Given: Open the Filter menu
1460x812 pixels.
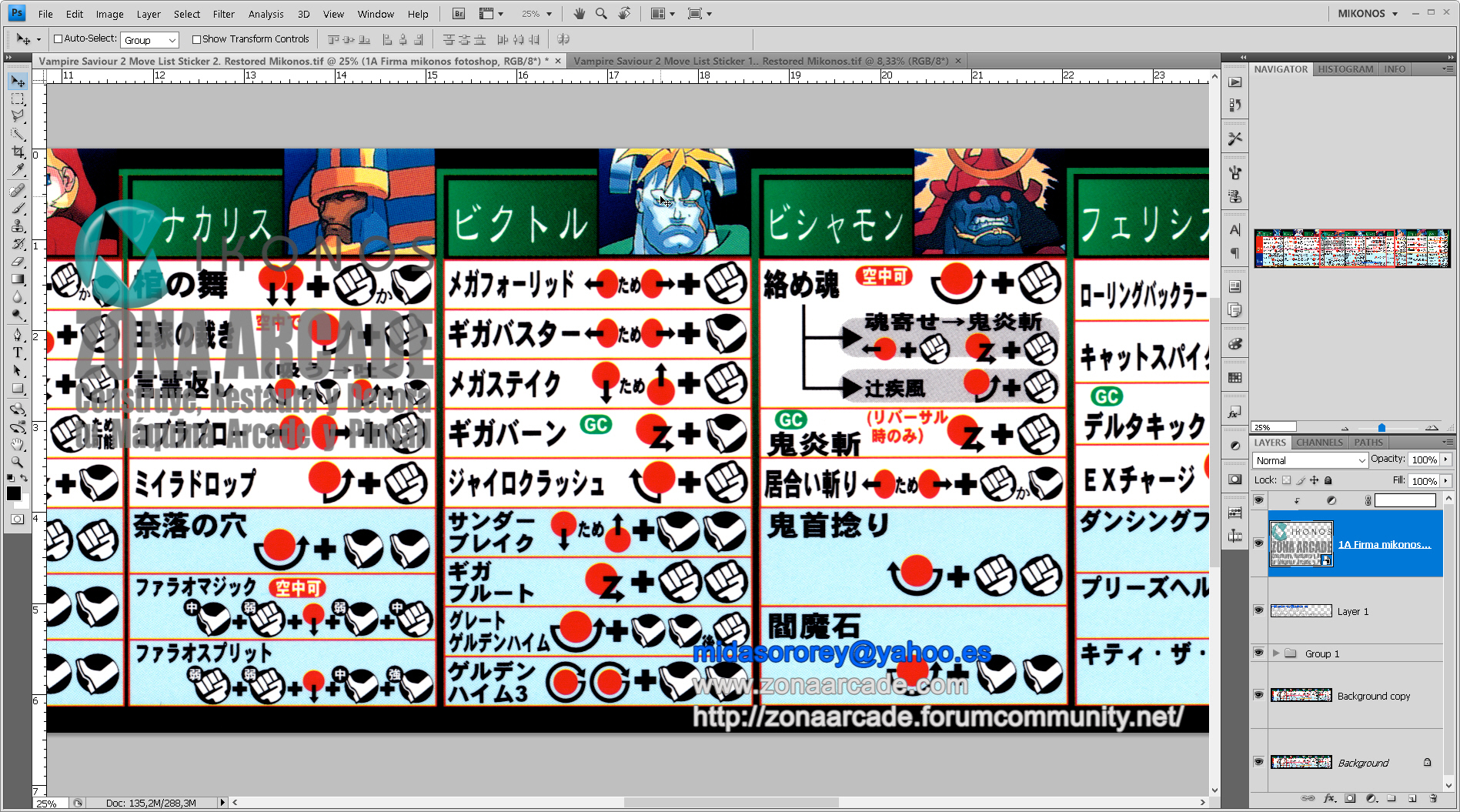Looking at the screenshot, I should [223, 14].
